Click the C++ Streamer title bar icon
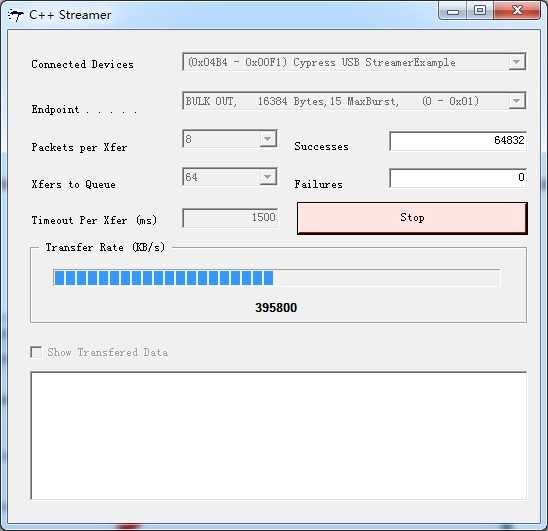The width and height of the screenshot is (548, 531). point(15,15)
